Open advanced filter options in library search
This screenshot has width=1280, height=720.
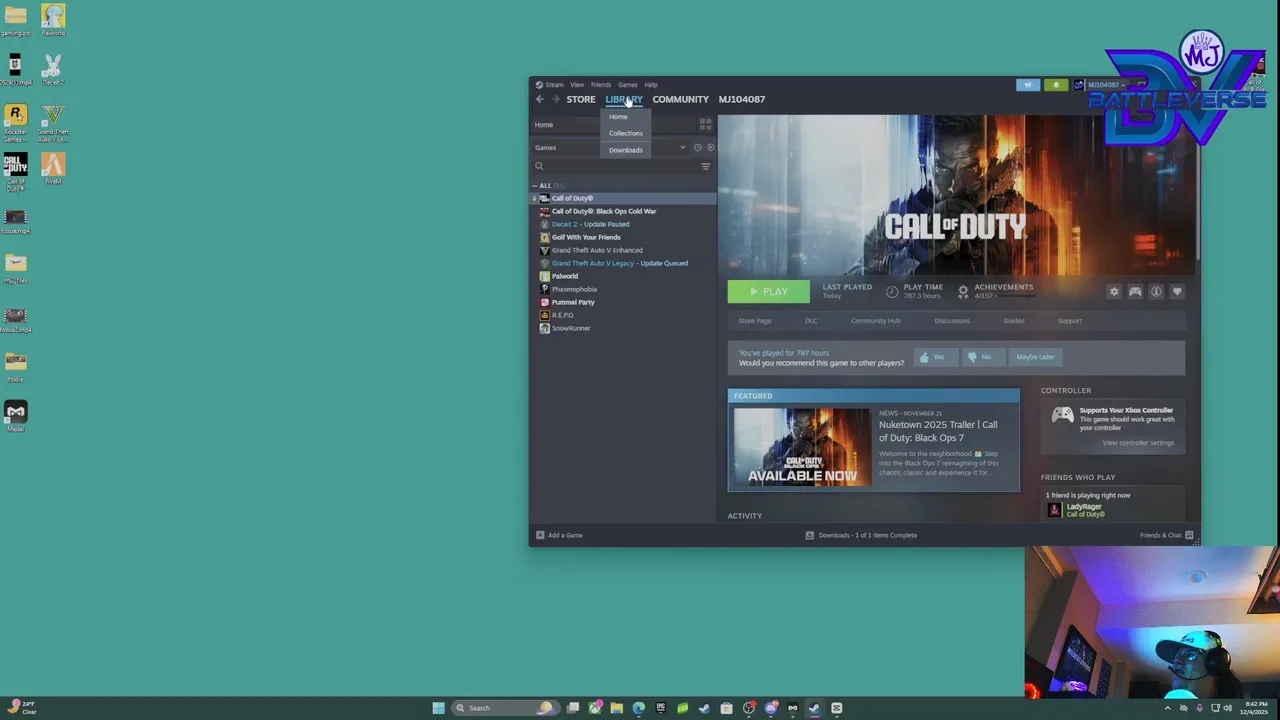click(705, 167)
